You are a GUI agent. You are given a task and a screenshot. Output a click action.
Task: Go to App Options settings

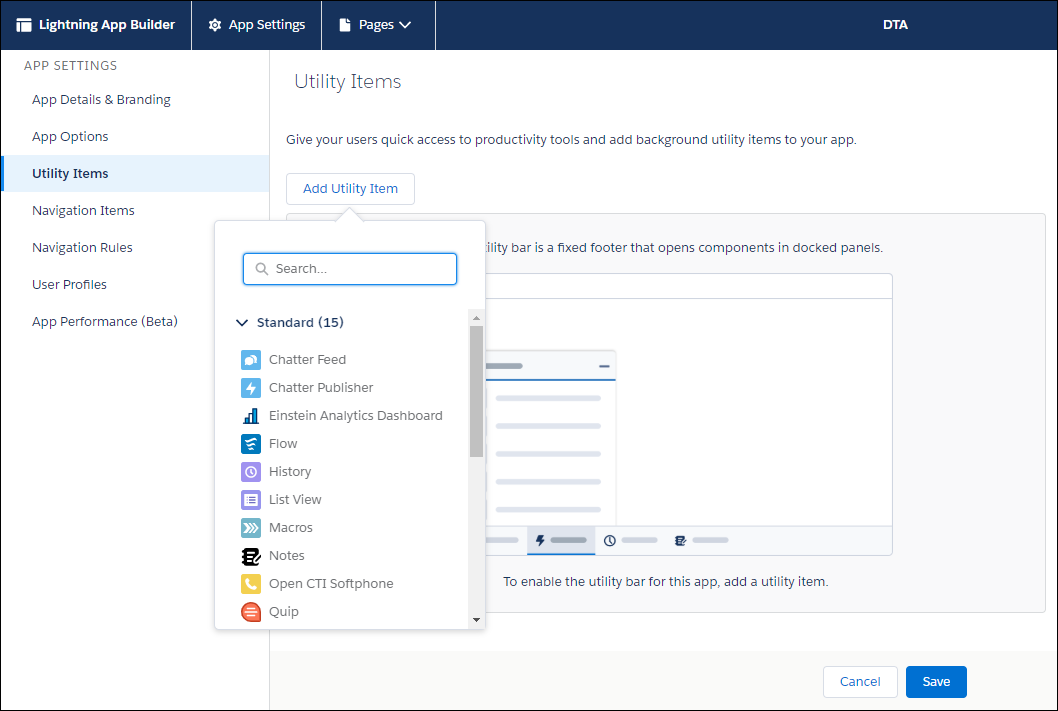70,136
